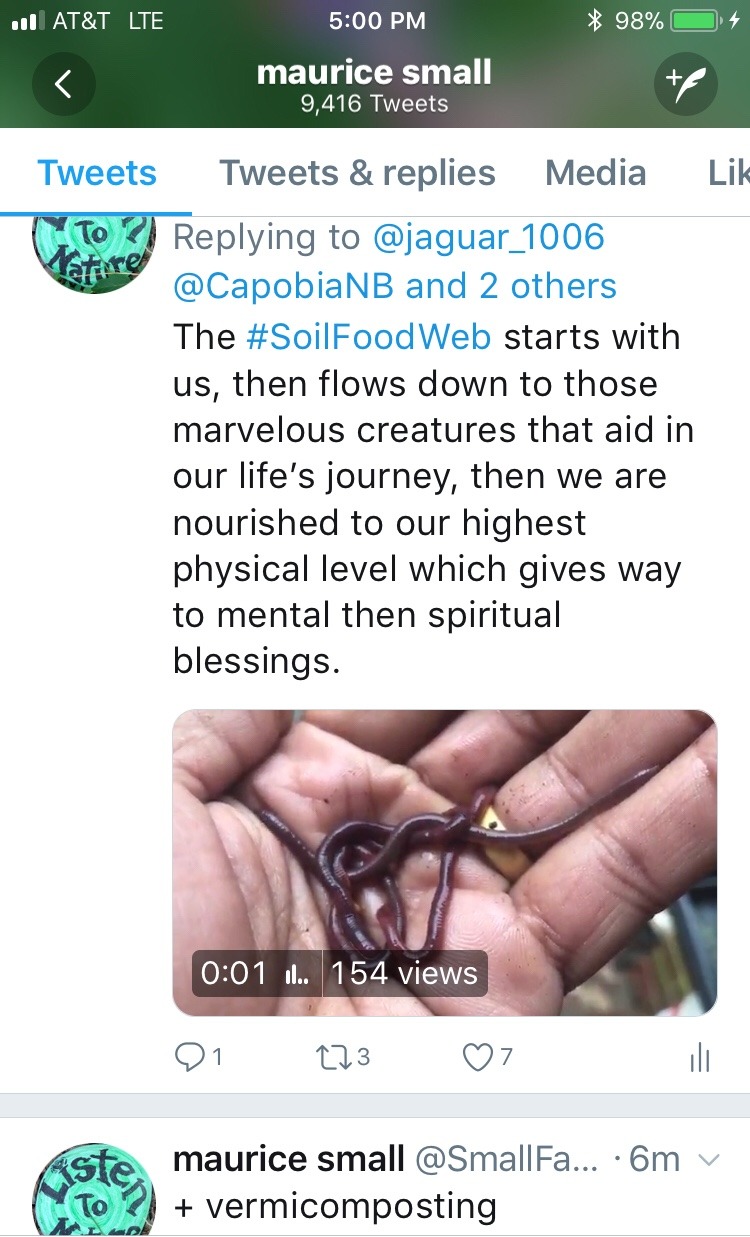This screenshot has height=1237, width=750.
Task: Like the SoilFoodWeb tweet
Action: (x=487, y=1056)
